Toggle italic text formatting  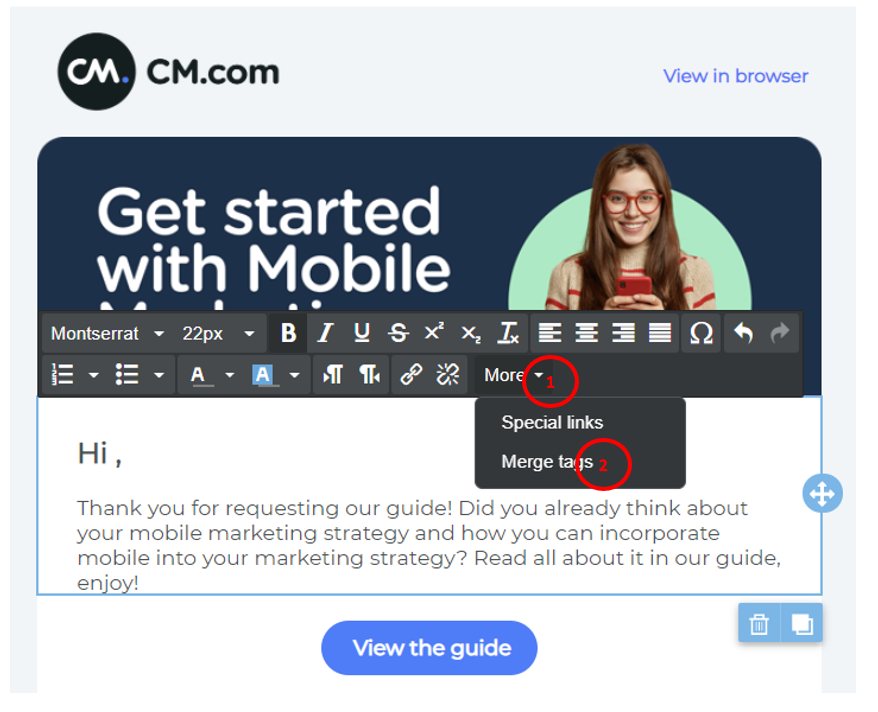click(325, 334)
